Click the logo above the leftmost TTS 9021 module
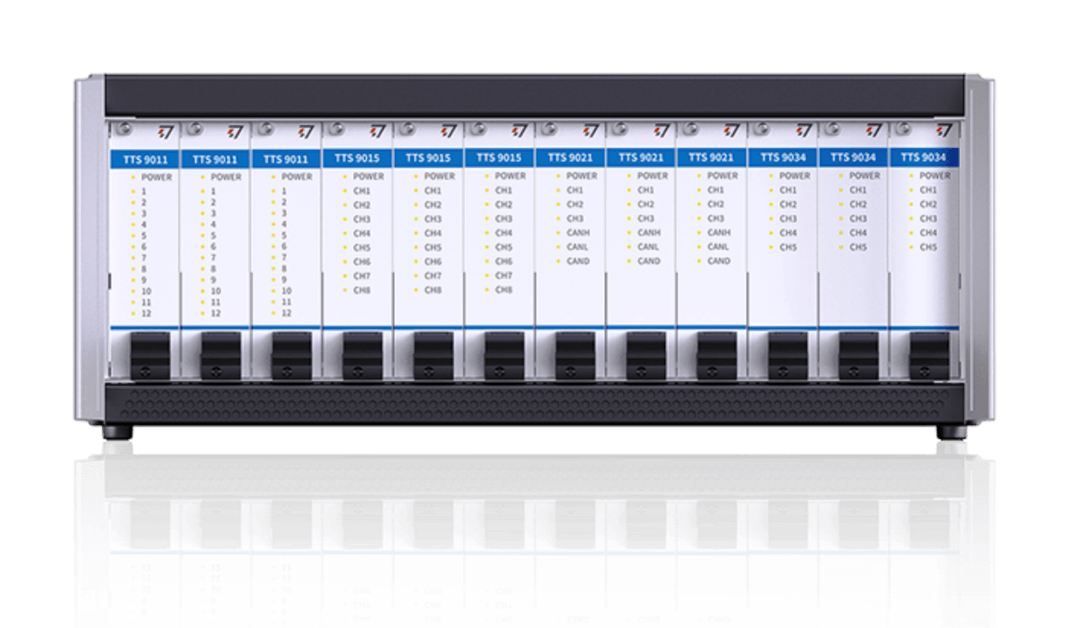This screenshot has height=628, width=1080. pos(590,131)
